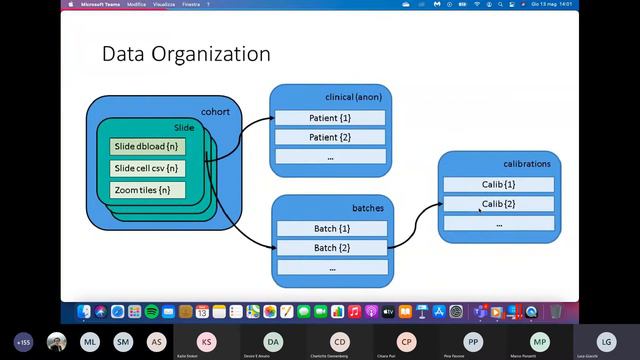Click the "batches" label

(x=368, y=208)
